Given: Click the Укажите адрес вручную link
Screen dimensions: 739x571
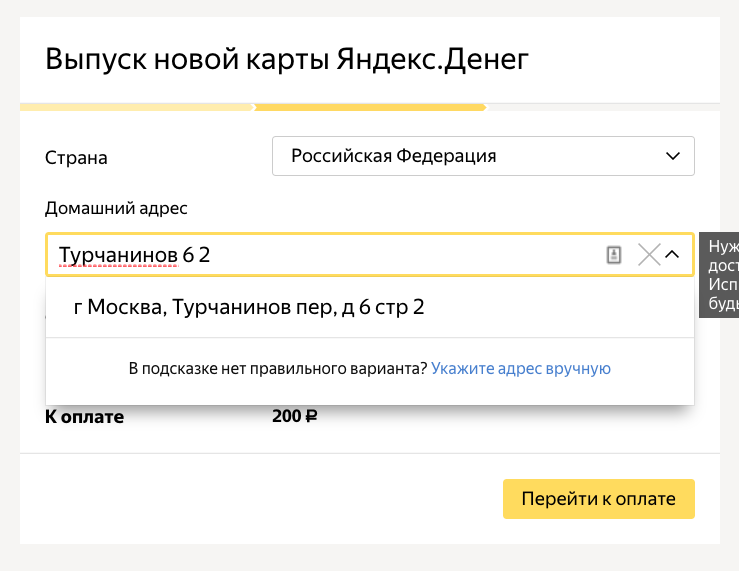Looking at the screenshot, I should [521, 368].
